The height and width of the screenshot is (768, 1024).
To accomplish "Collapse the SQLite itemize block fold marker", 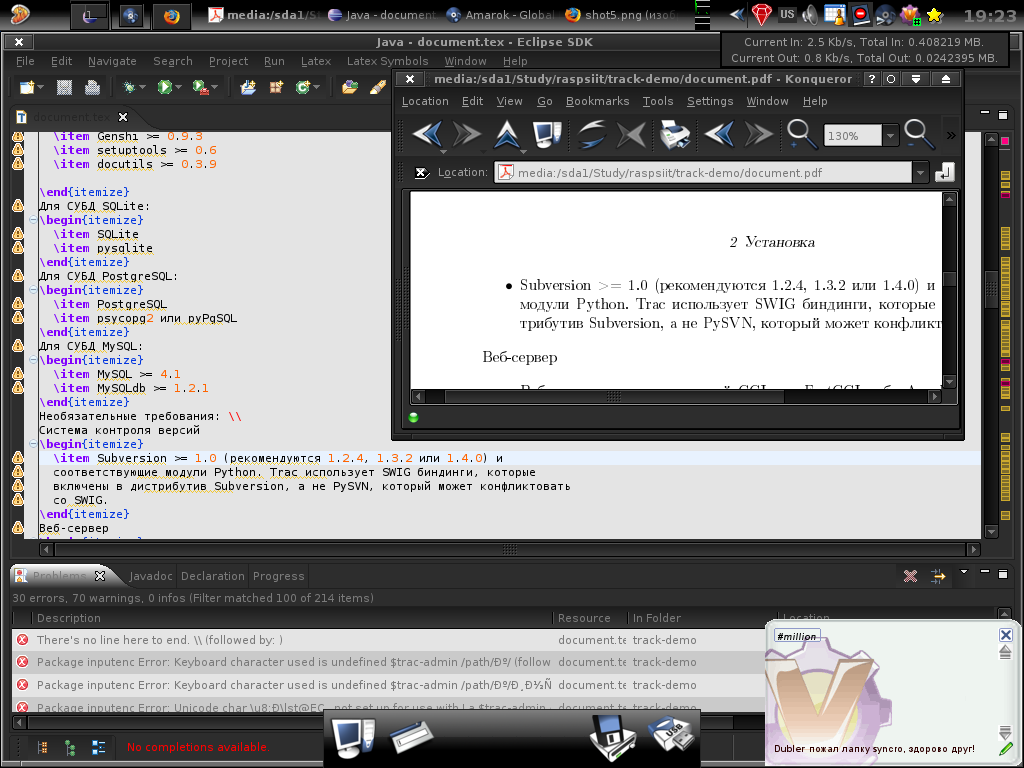I will pyautogui.click(x=33, y=221).
